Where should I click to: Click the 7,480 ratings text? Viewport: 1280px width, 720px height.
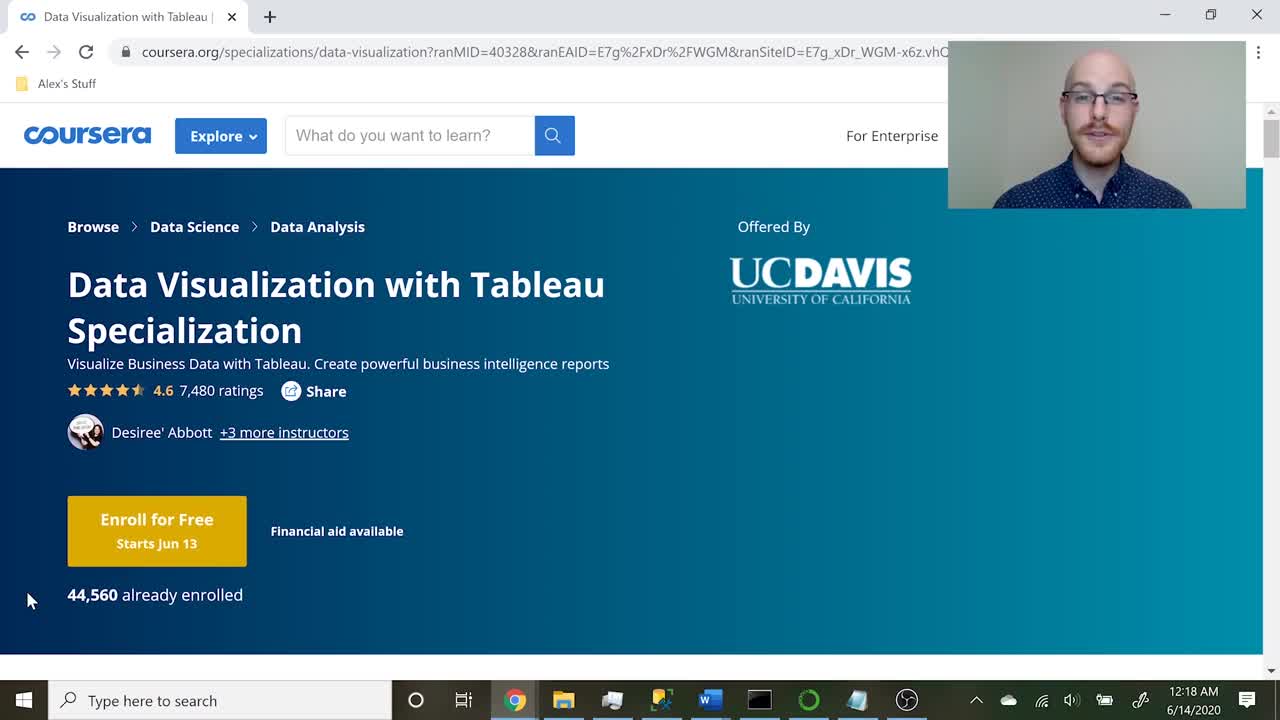pos(221,391)
